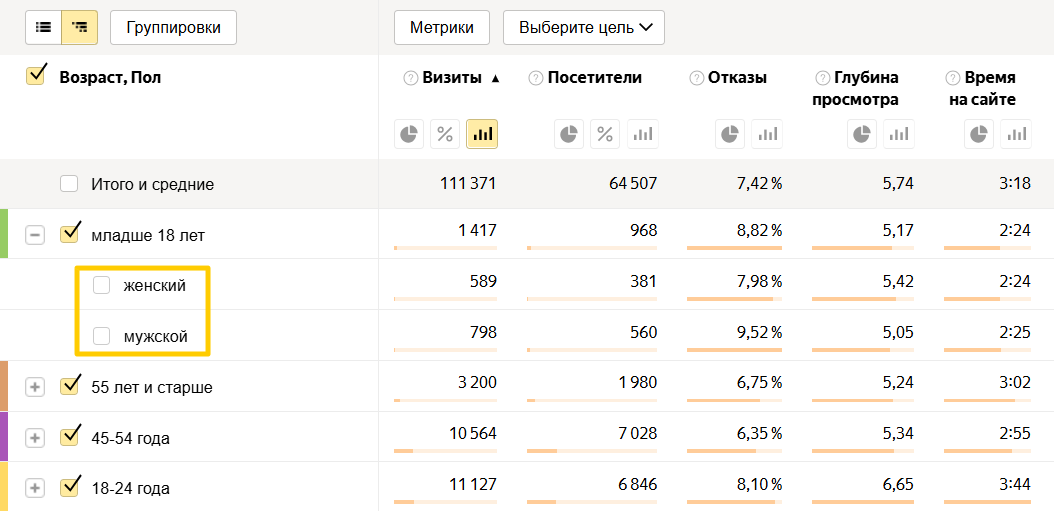The width and height of the screenshot is (1054, 511).
Task: Click purple color marker for 45-54 года
Action: (4, 437)
